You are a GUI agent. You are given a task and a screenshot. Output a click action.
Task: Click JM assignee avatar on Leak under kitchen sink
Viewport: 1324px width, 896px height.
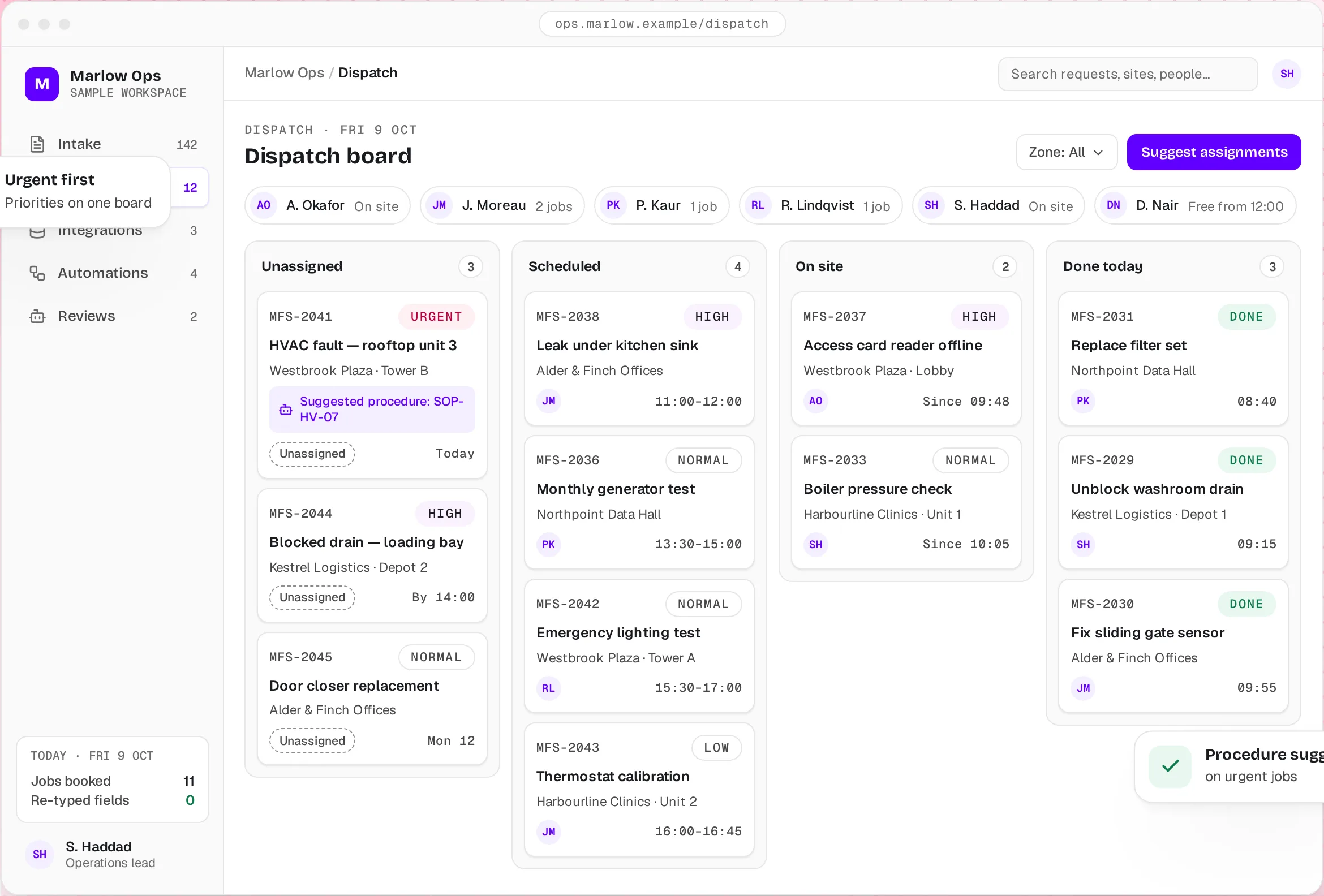(x=549, y=401)
